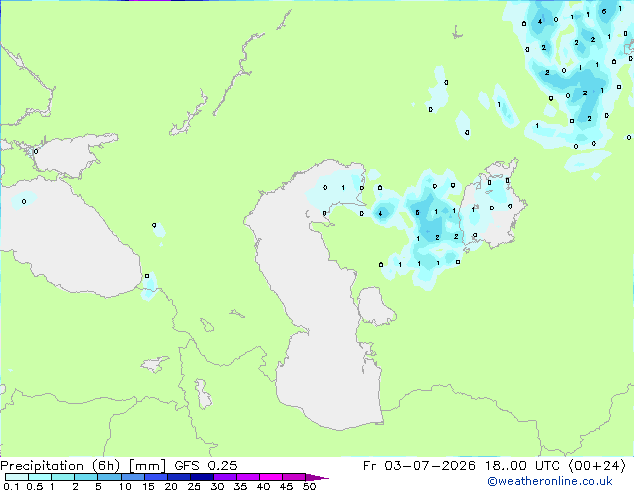
Task: Choose the 40 mm magenta legend swatch
Action: [x=271, y=477]
